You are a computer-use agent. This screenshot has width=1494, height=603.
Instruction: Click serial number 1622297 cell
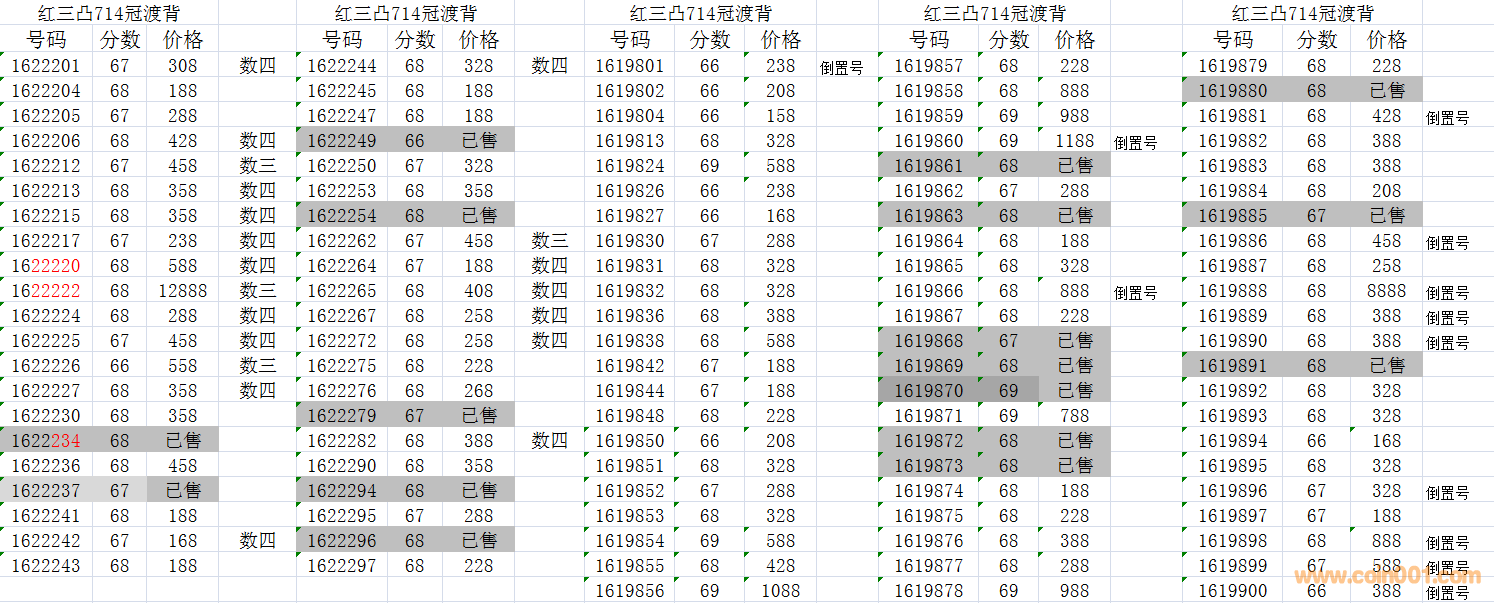click(342, 566)
